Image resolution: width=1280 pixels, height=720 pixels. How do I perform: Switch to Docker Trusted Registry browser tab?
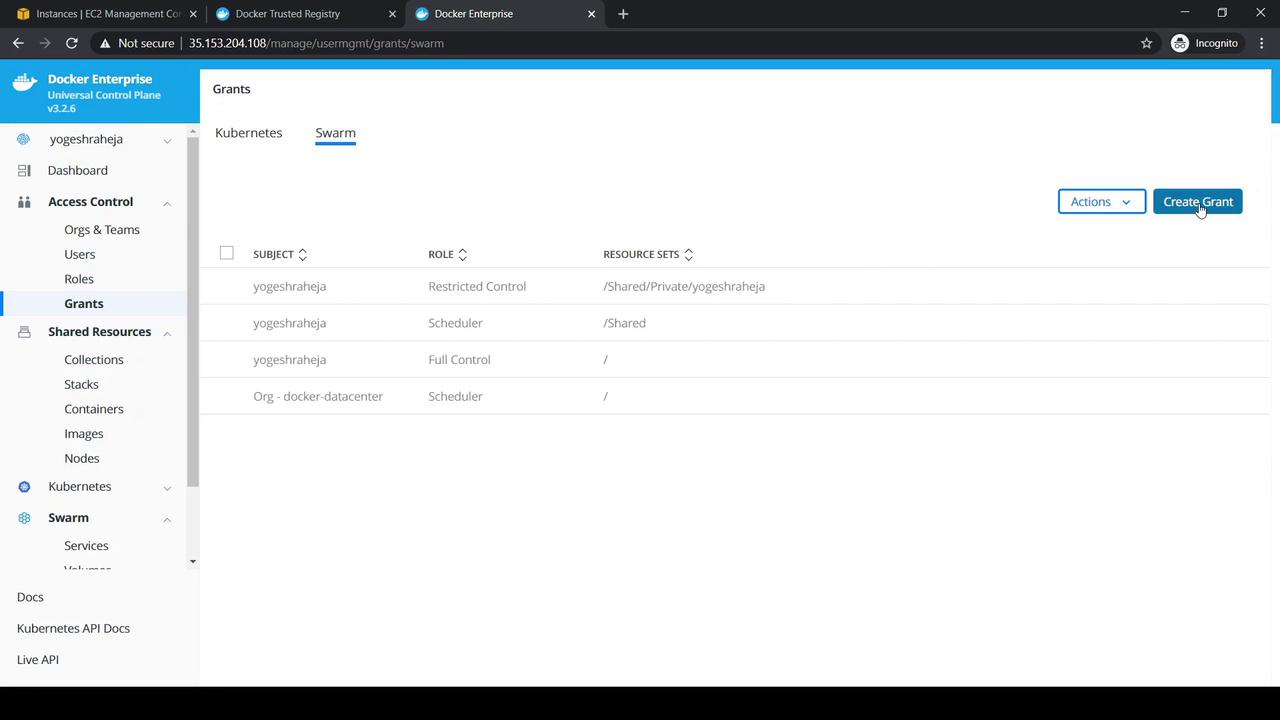click(304, 14)
